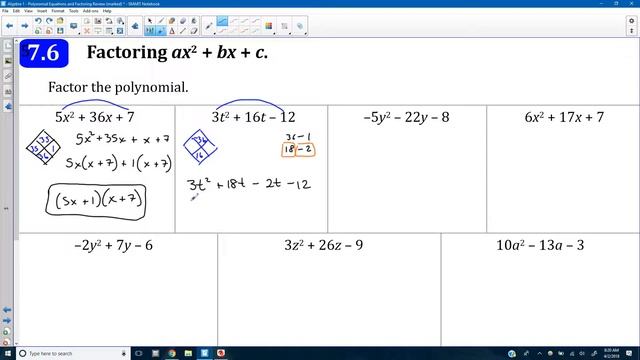Open the Gallery side tab
Screen dimensions: 640x360
(8, 61)
